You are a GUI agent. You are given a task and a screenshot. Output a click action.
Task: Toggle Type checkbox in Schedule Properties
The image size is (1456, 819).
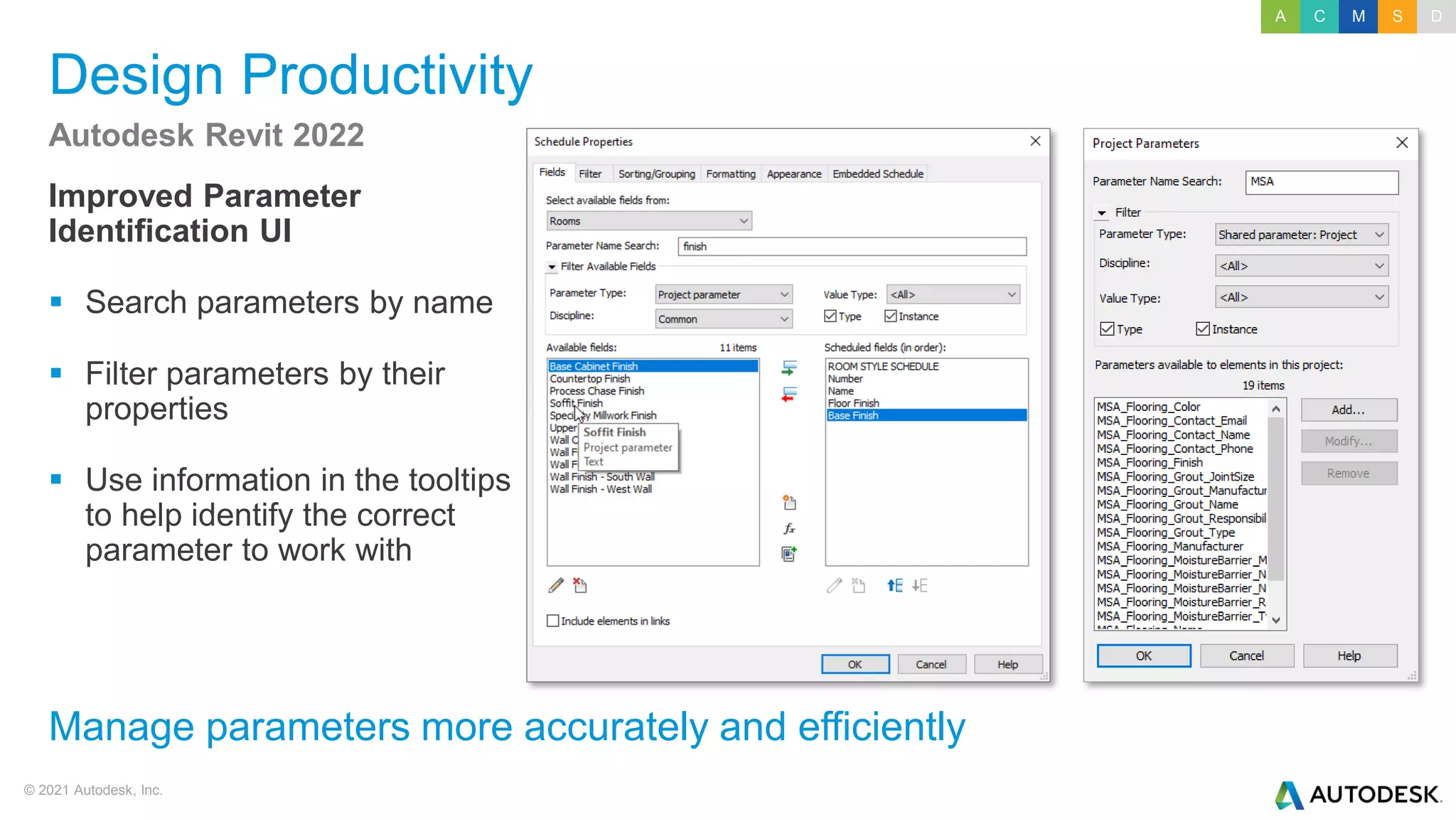[x=830, y=316]
